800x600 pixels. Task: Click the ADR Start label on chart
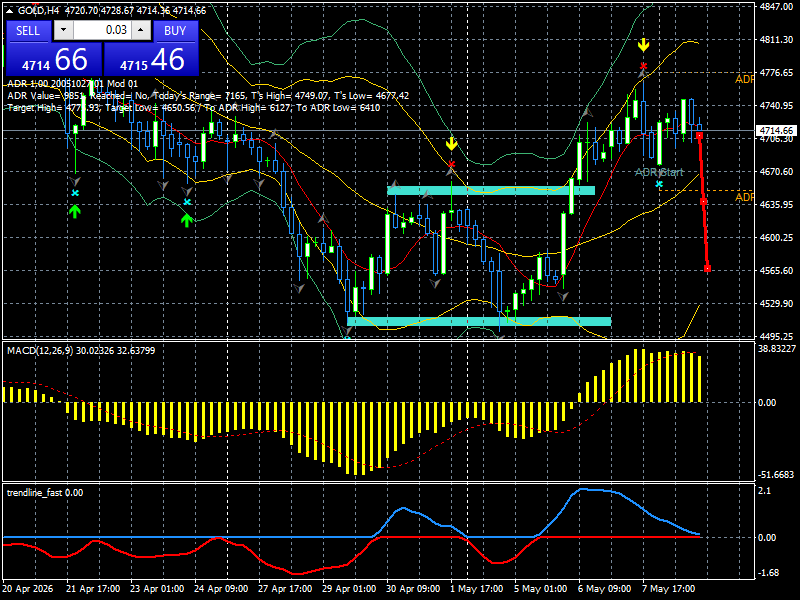[x=659, y=172]
